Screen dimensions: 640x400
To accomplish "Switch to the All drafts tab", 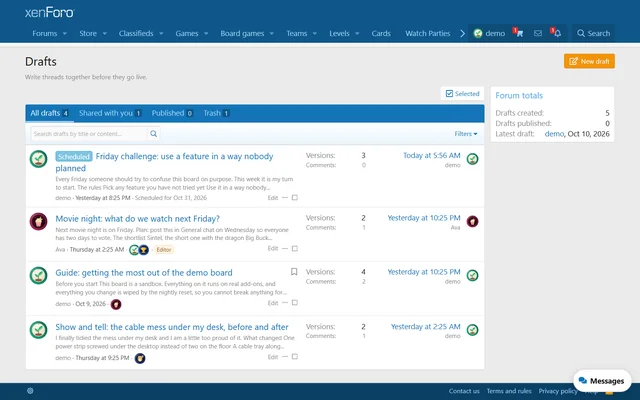I will tap(49, 113).
